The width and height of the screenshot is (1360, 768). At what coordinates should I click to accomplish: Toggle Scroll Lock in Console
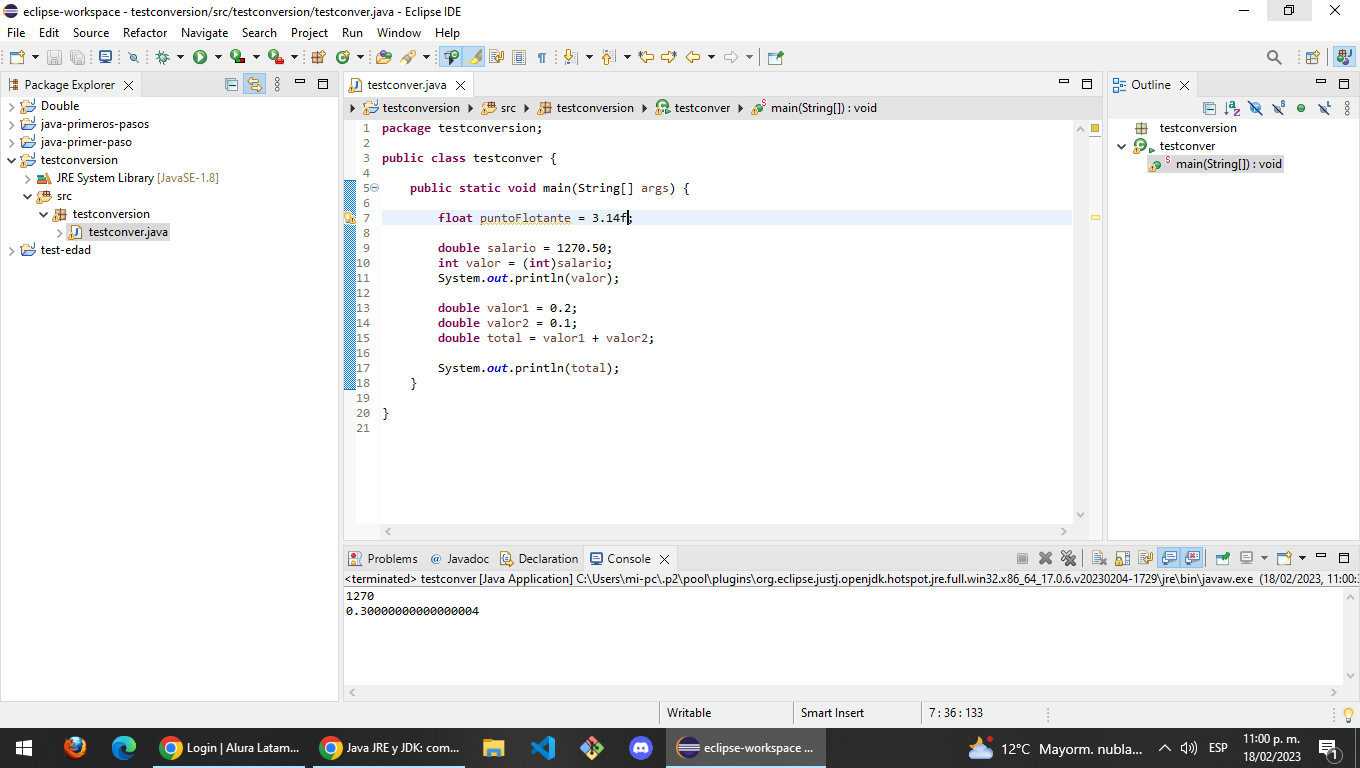click(1122, 558)
